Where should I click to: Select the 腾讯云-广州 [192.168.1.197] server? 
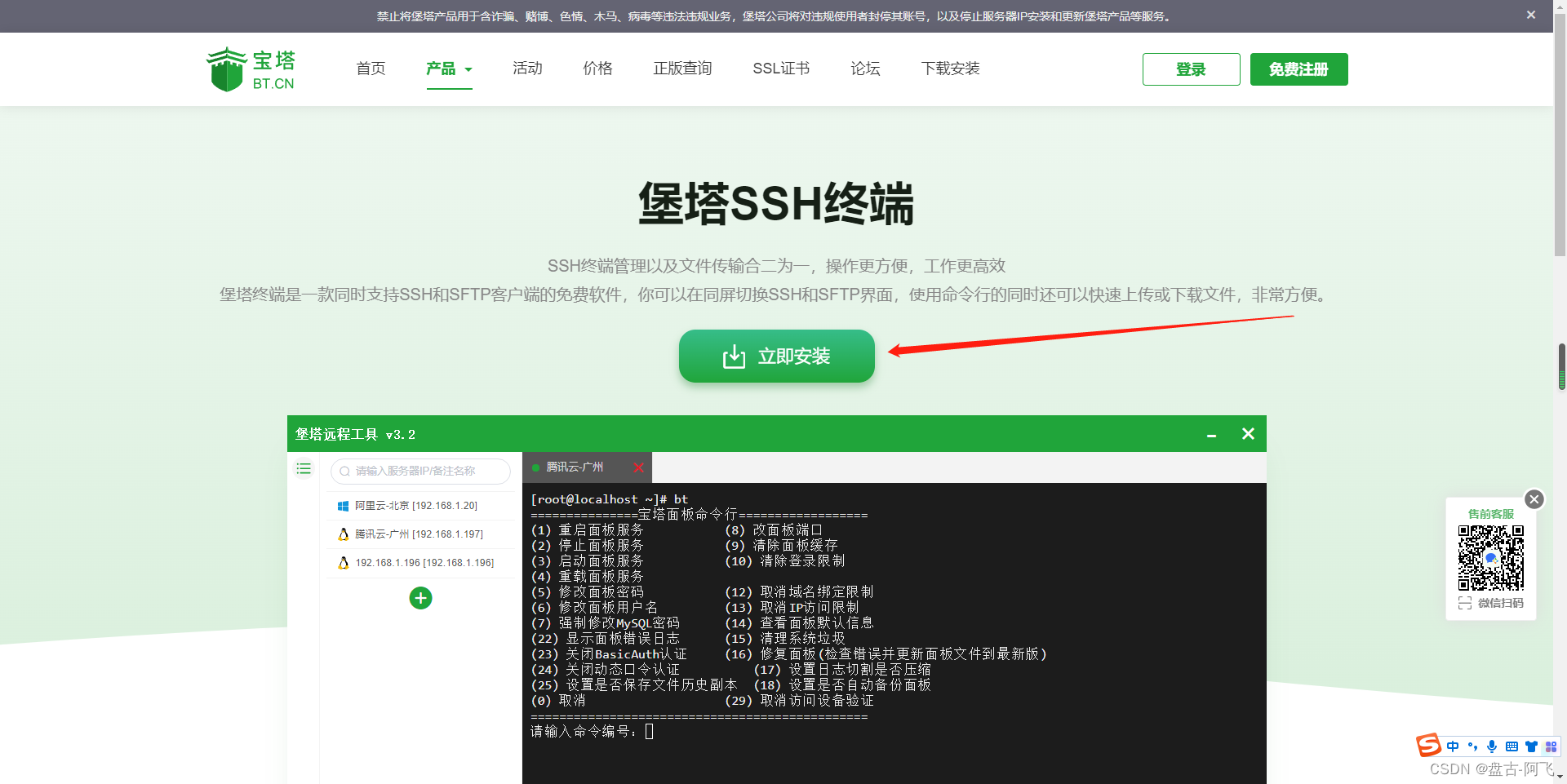[x=420, y=534]
